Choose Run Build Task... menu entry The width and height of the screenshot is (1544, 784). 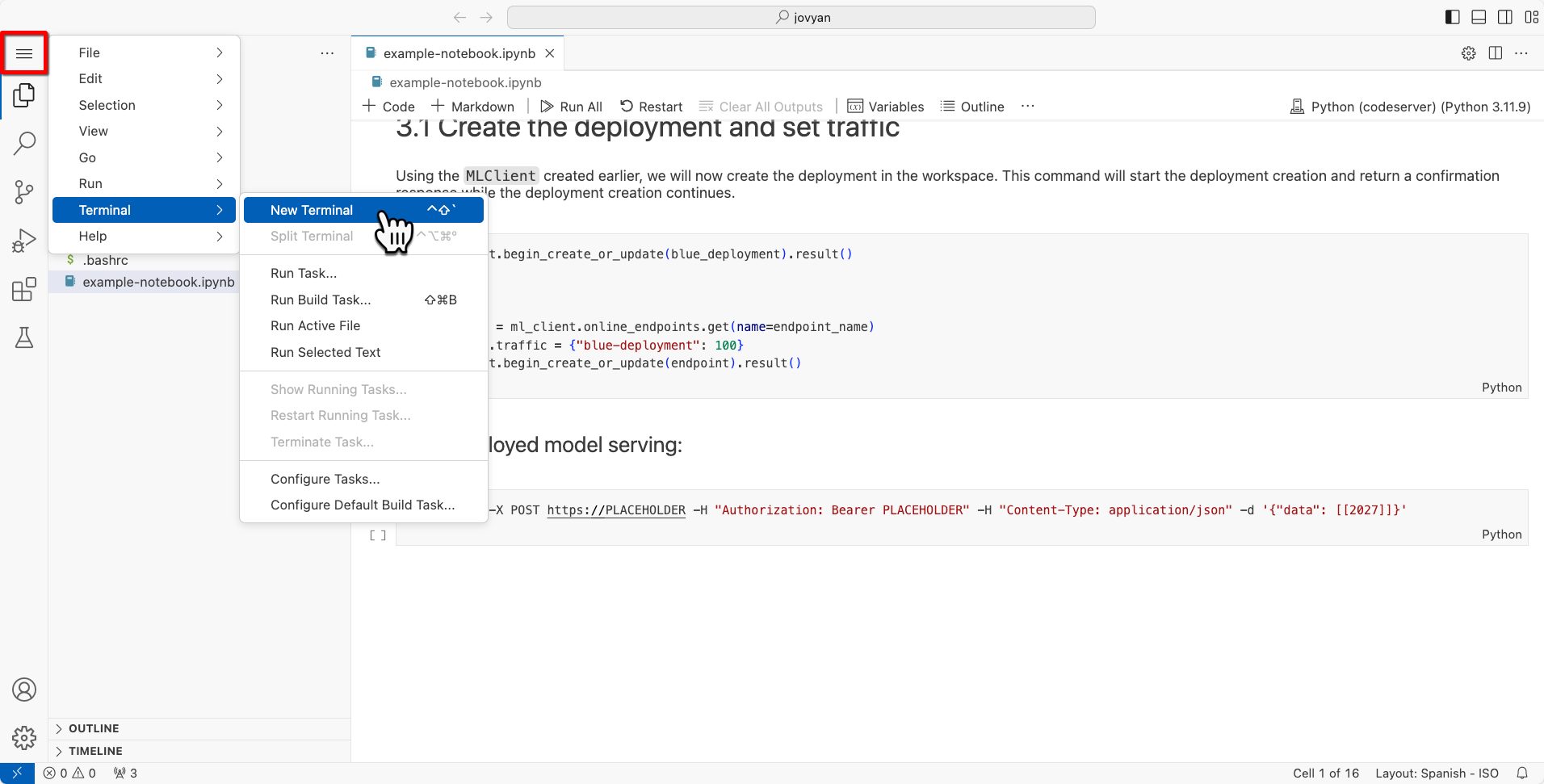tap(321, 300)
